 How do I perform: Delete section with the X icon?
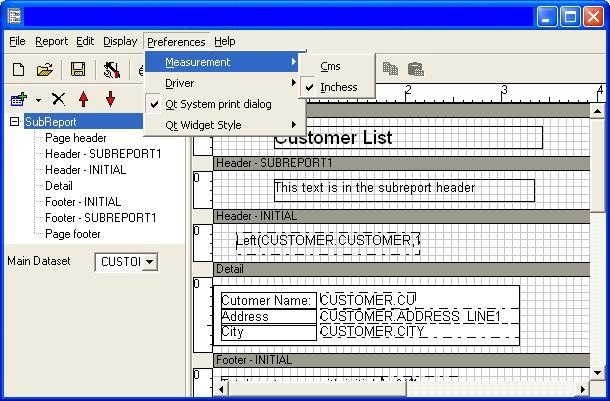[x=58, y=99]
